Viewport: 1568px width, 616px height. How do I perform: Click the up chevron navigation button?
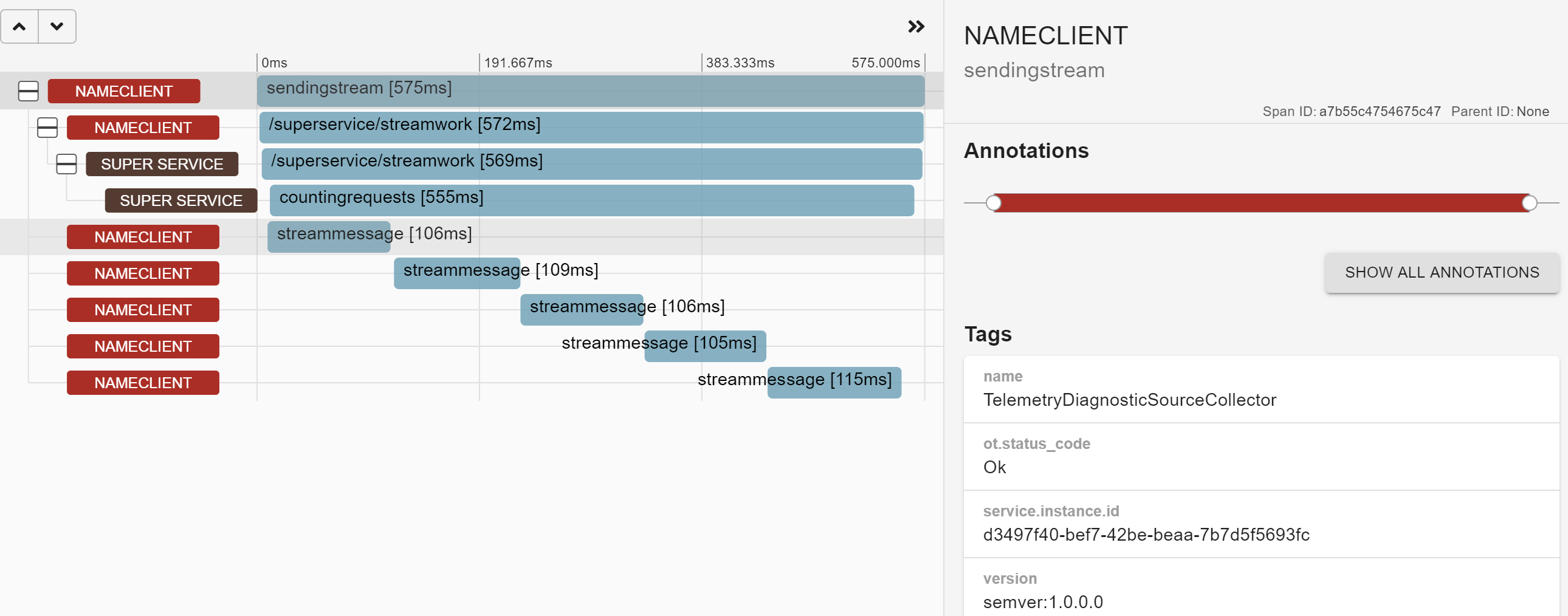pos(19,27)
